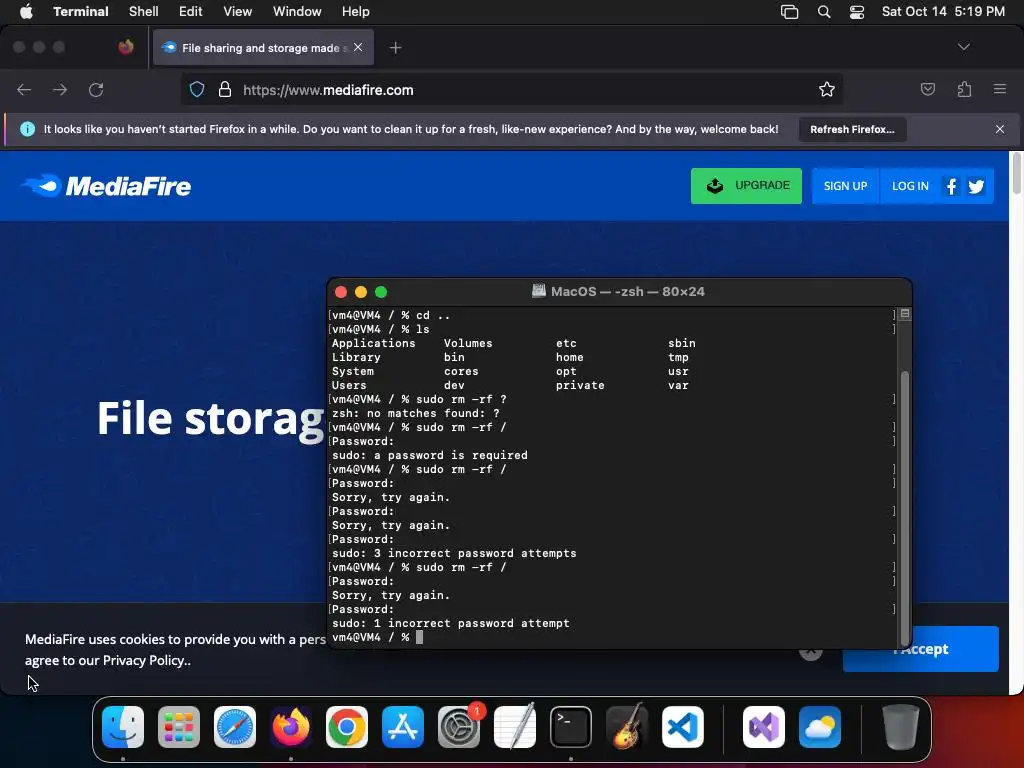The width and height of the screenshot is (1024, 768).
Task: Open Safari from the Dock
Action: click(235, 727)
